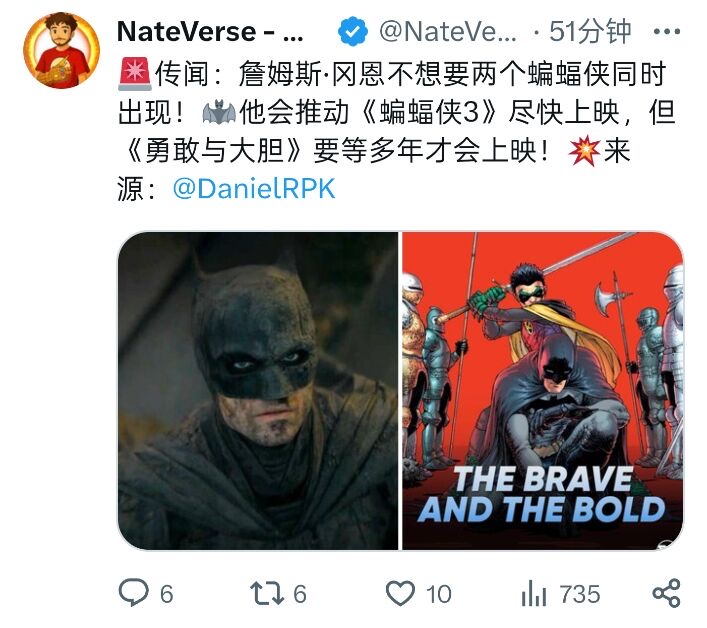Open the NateVerse display name
The height and width of the screenshot is (628, 707).
(210, 32)
